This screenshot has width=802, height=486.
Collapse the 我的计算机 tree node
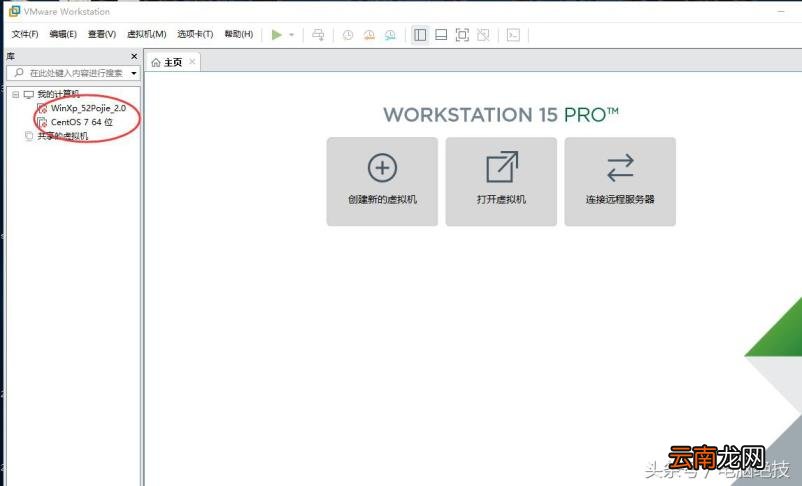tap(16, 94)
